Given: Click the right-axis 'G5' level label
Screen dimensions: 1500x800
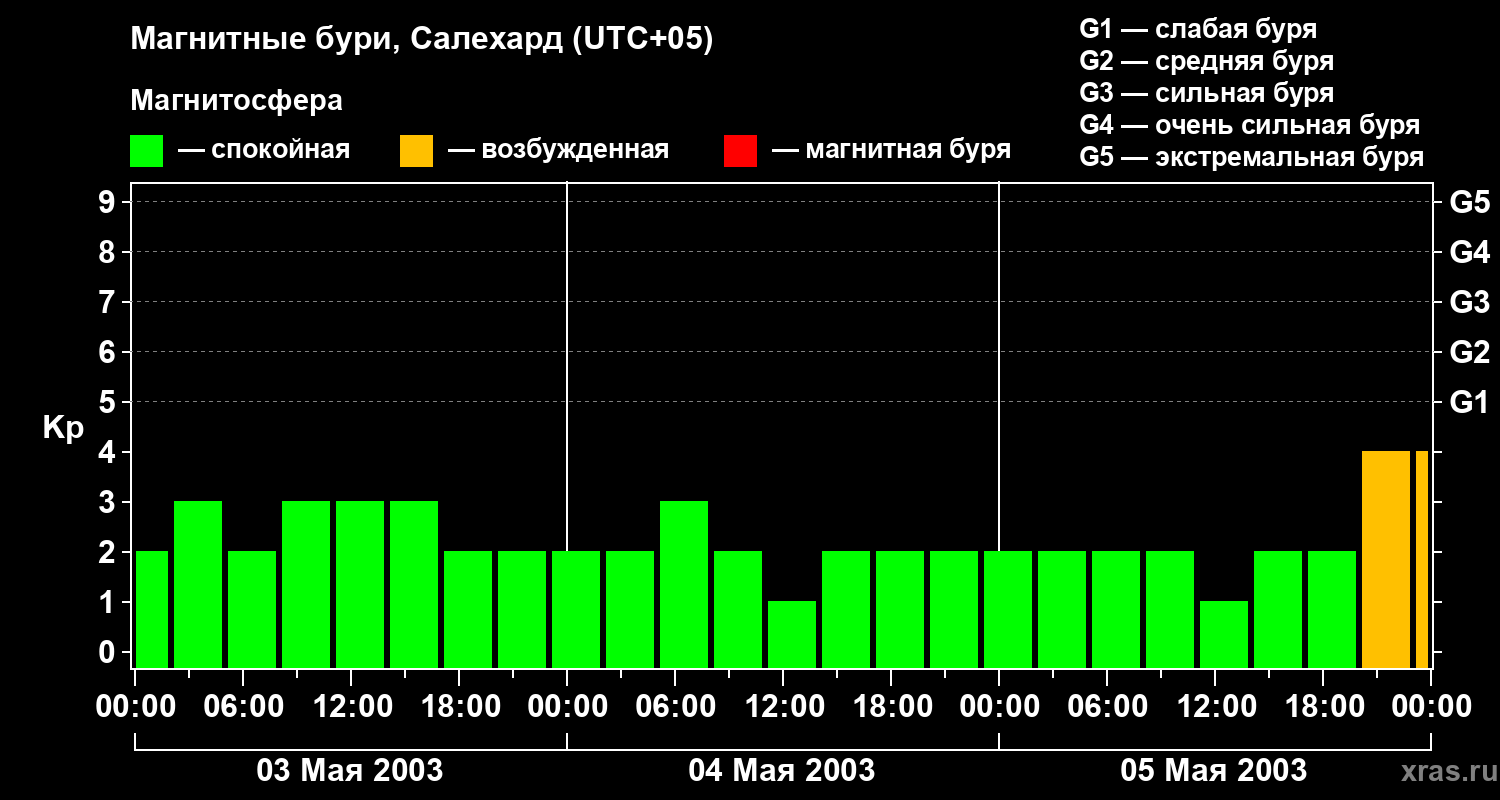Looking at the screenshot, I should pyautogui.click(x=1469, y=202).
